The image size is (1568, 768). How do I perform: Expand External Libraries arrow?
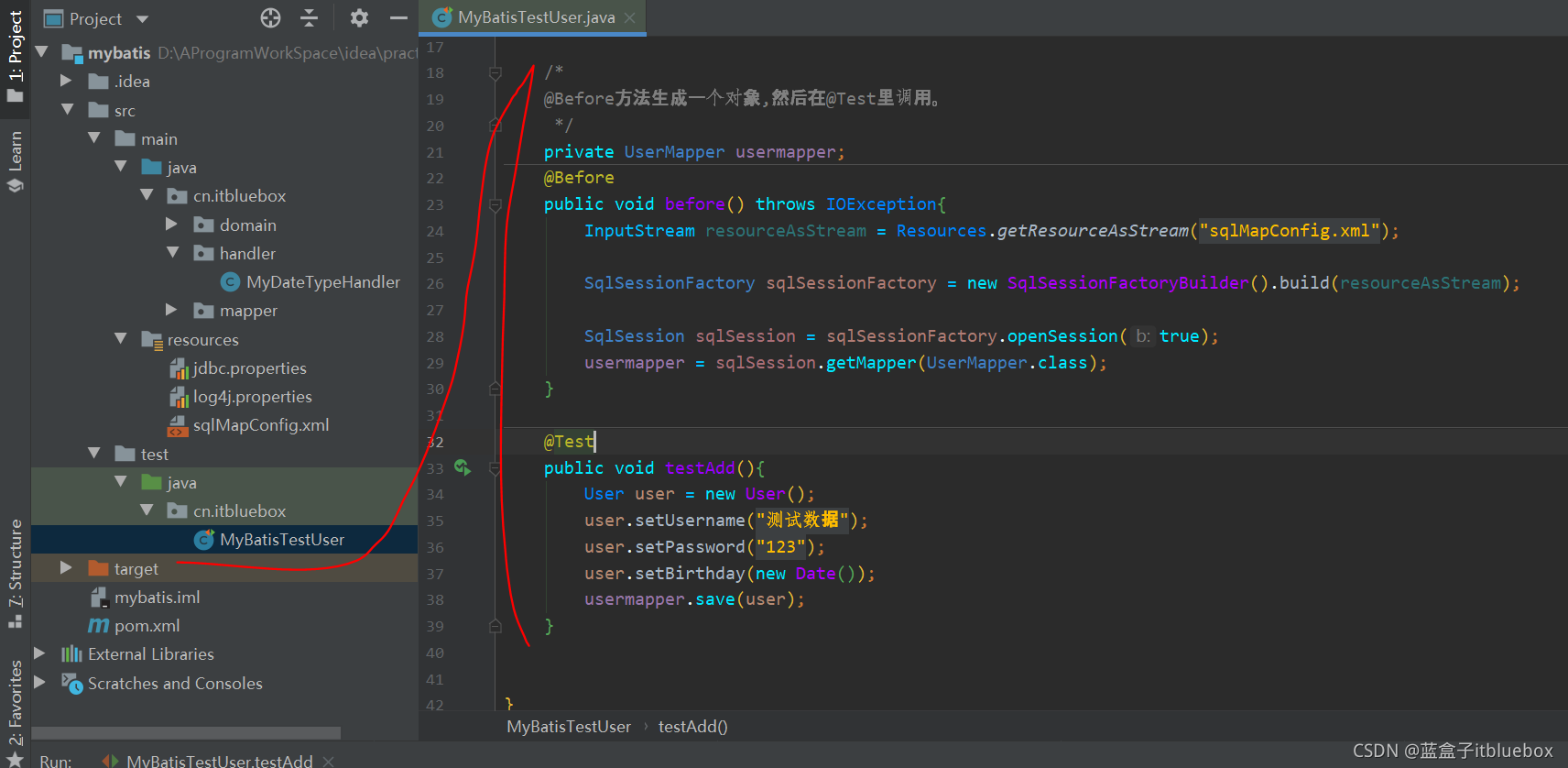[x=39, y=653]
